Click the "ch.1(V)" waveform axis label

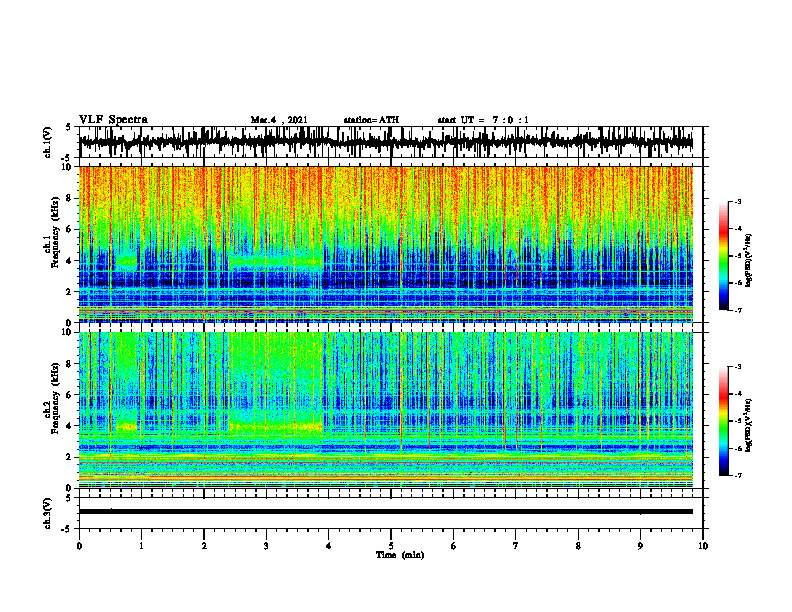[x=48, y=142]
